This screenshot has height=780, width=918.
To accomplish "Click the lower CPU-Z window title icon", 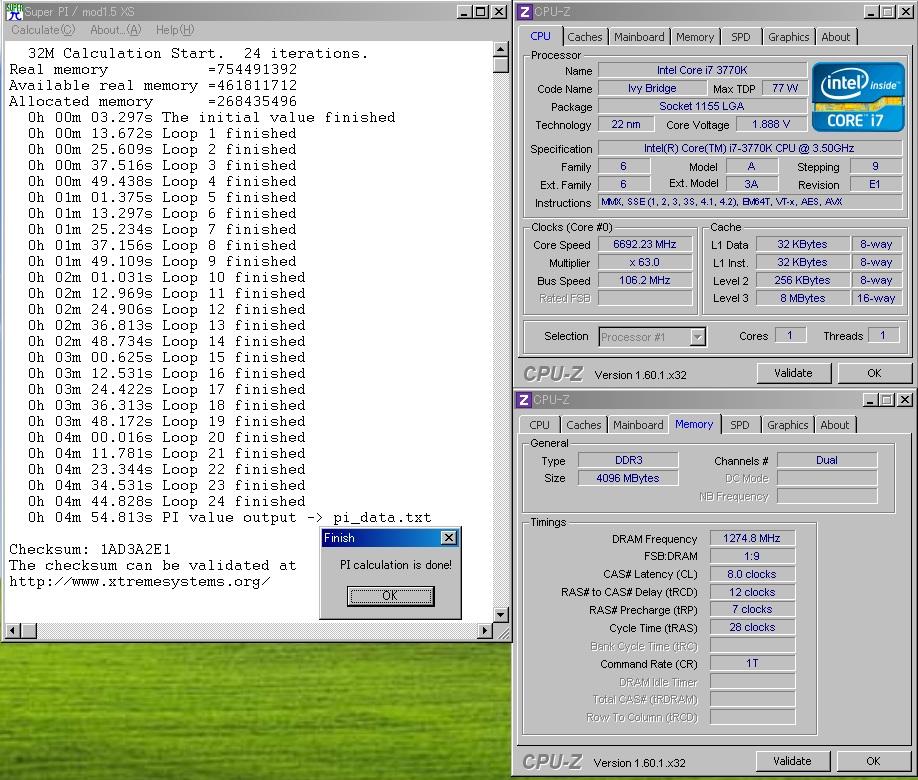I will click(x=523, y=400).
